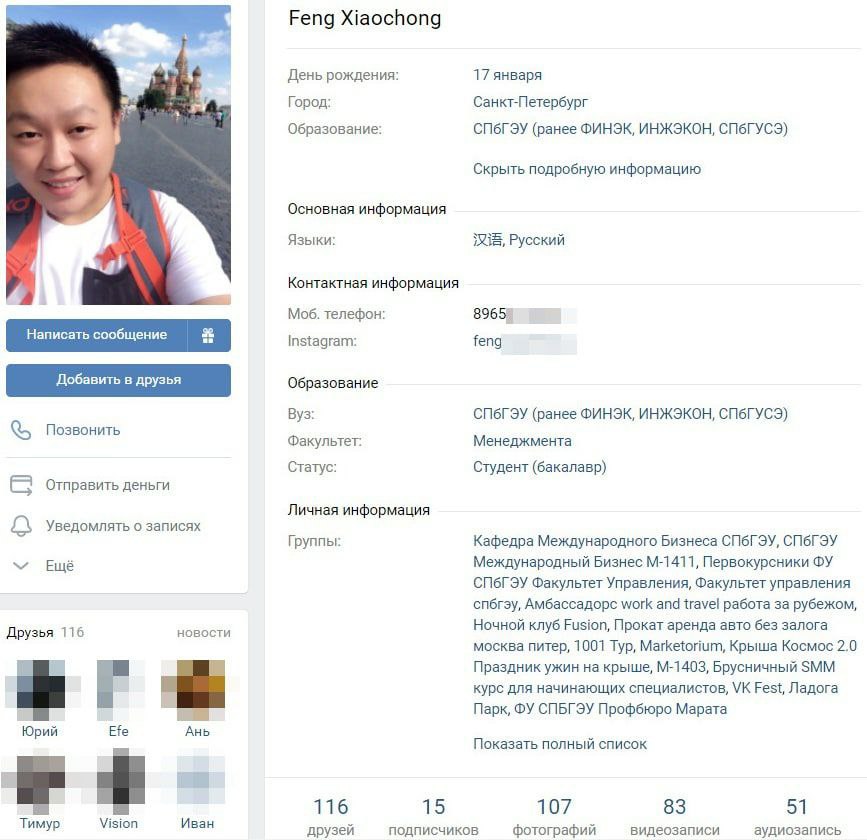This screenshot has height=840, width=867.
Task: Click Добавить в друзья button
Action: (118, 380)
